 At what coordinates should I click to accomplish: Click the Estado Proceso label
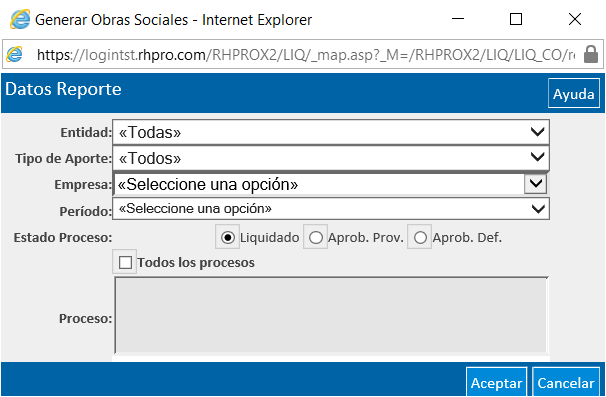click(x=63, y=237)
